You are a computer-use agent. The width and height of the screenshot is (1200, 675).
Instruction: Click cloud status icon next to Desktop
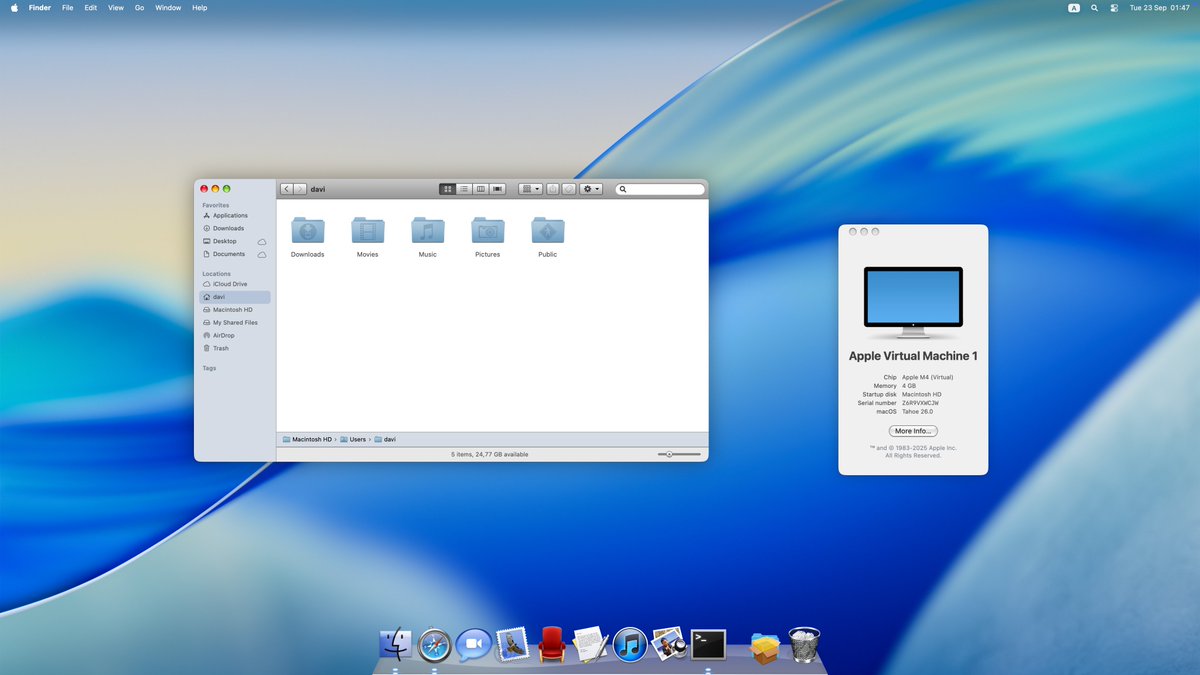click(x=262, y=242)
